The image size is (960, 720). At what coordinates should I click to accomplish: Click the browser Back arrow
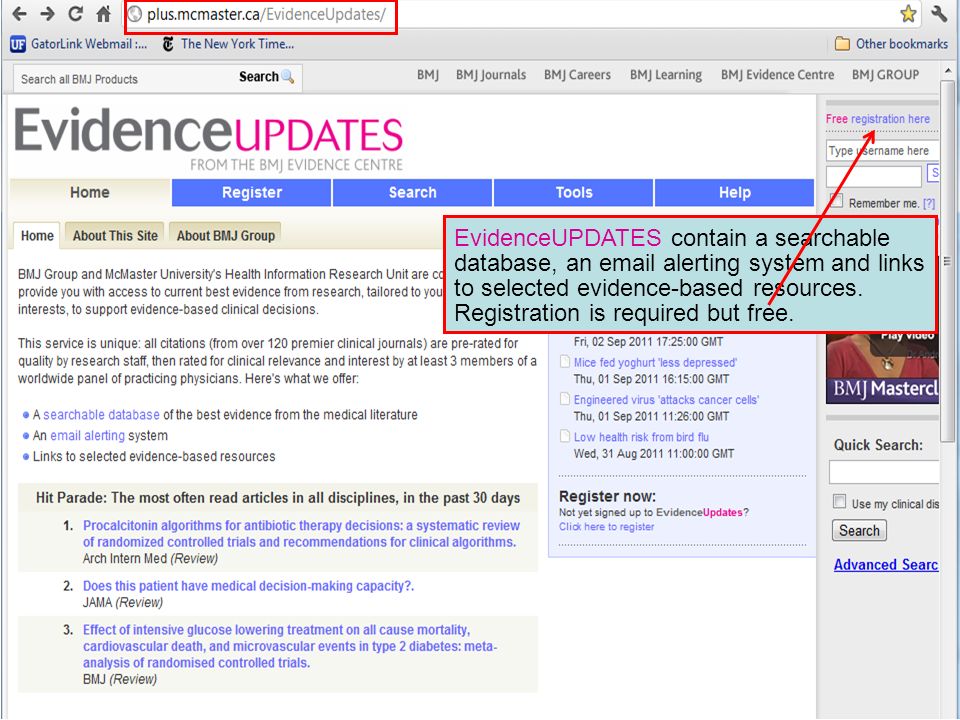point(19,14)
